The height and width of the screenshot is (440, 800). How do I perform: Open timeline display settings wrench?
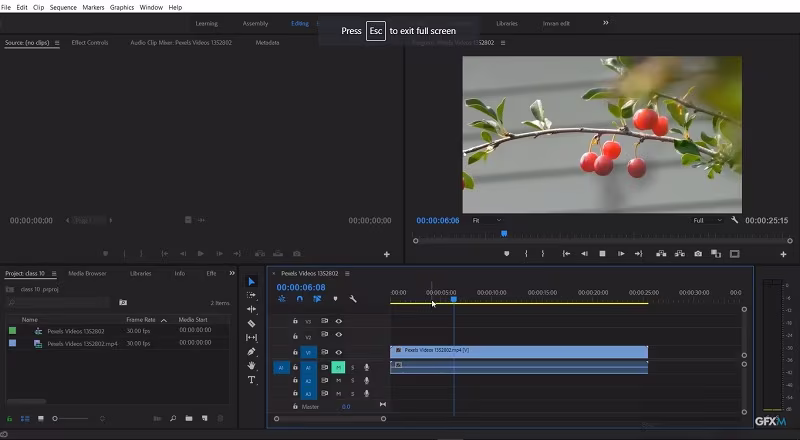point(353,299)
